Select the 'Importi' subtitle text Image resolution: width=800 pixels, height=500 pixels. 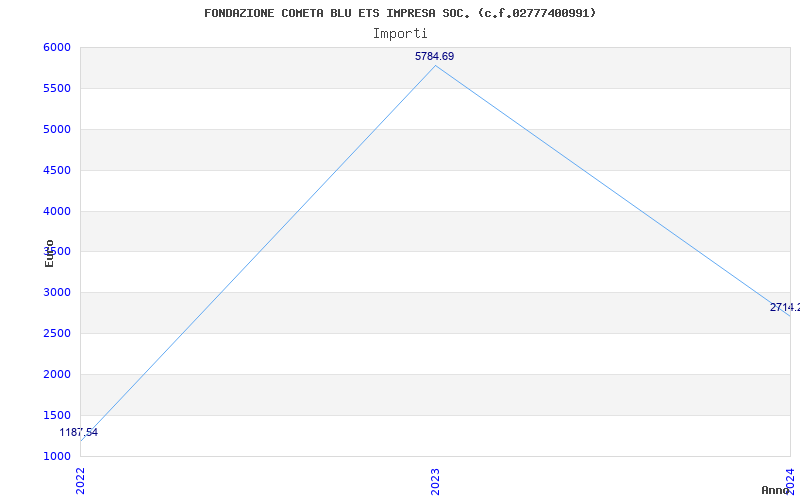400,34
